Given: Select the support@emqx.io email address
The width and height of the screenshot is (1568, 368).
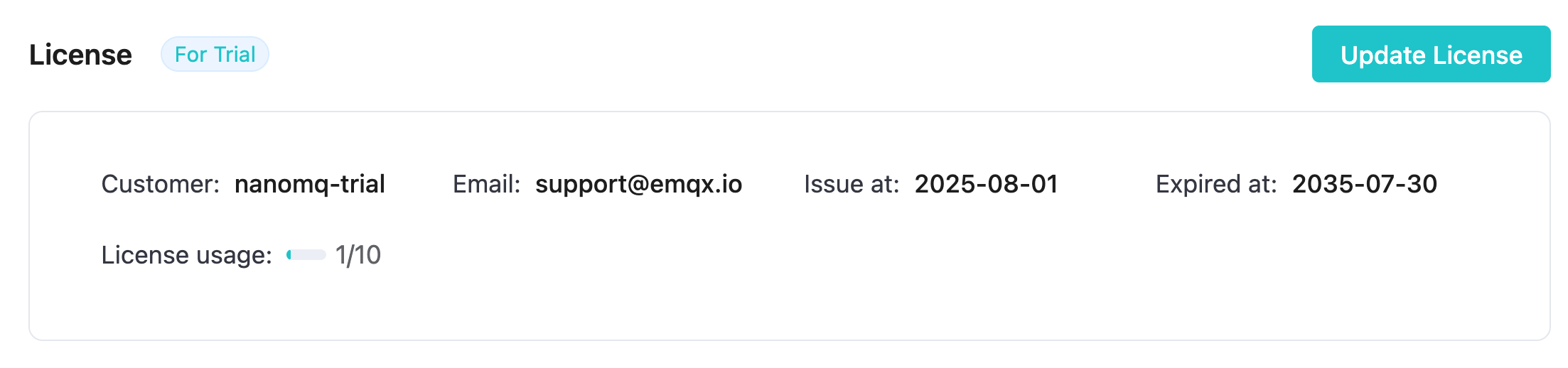Looking at the screenshot, I should (x=638, y=184).
